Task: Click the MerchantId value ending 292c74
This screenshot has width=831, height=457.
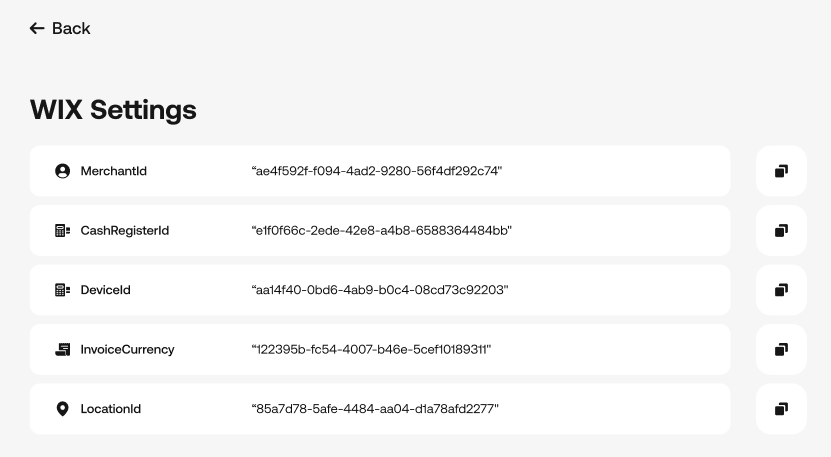Action: [x=377, y=171]
